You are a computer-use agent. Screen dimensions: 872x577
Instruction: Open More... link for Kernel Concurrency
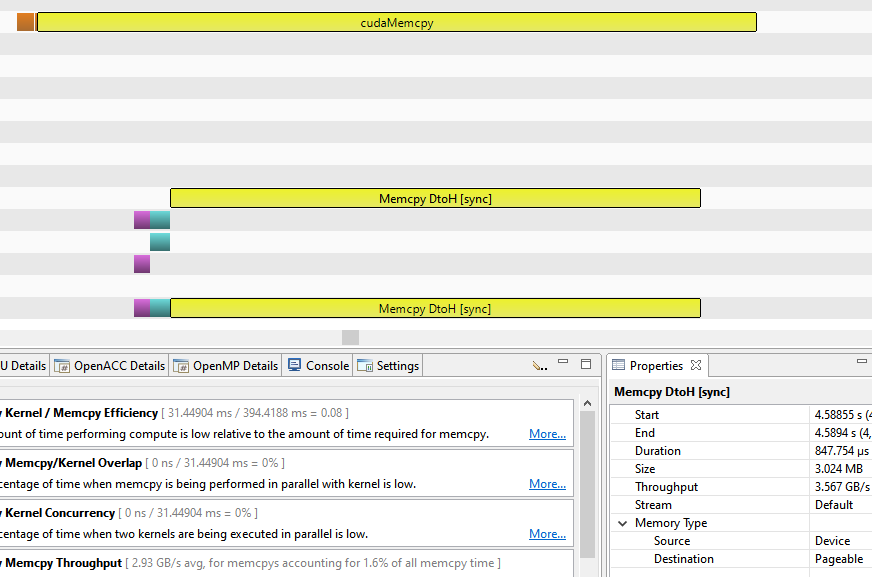point(547,534)
